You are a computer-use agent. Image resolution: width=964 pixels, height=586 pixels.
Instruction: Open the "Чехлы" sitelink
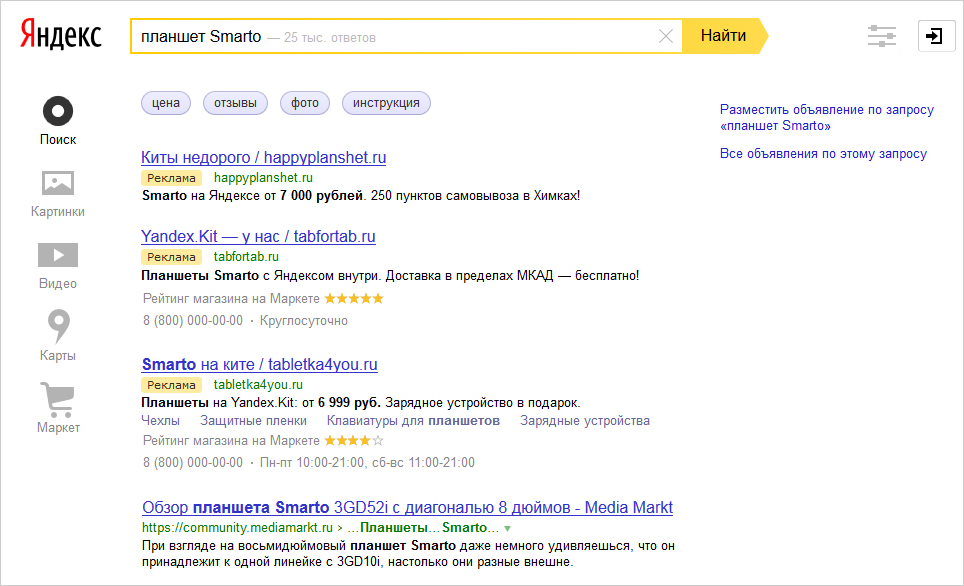pyautogui.click(x=161, y=421)
